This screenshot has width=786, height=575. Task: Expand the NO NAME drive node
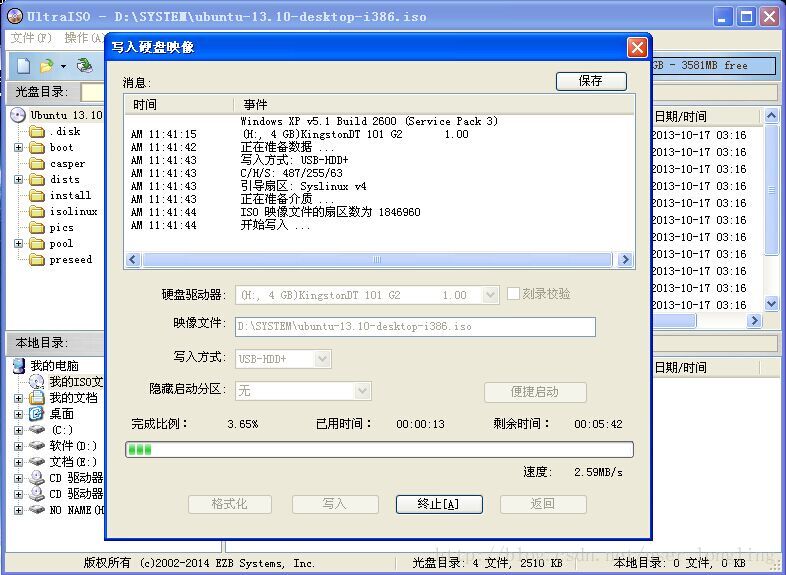[x=19, y=510]
